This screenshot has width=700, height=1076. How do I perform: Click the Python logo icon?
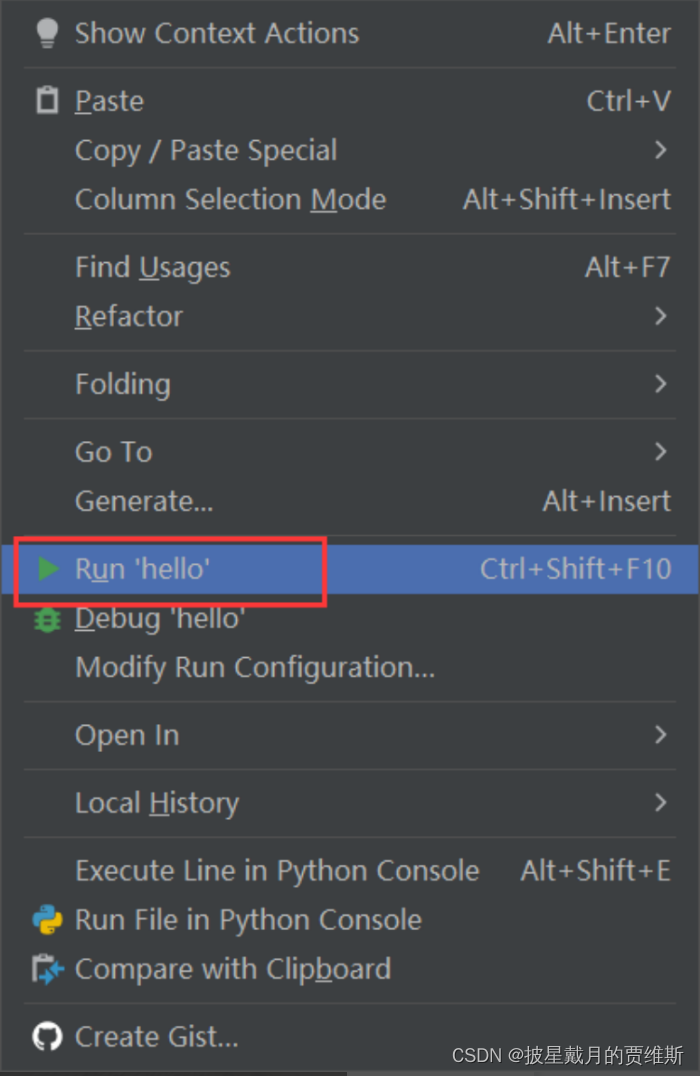[47, 920]
